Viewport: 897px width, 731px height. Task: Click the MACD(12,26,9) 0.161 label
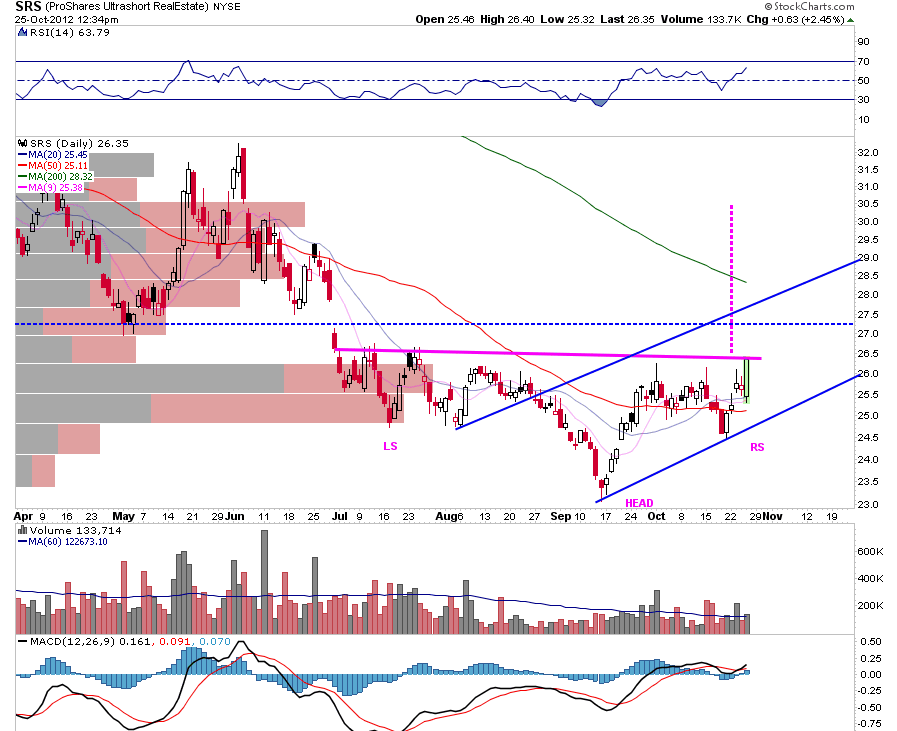91,641
